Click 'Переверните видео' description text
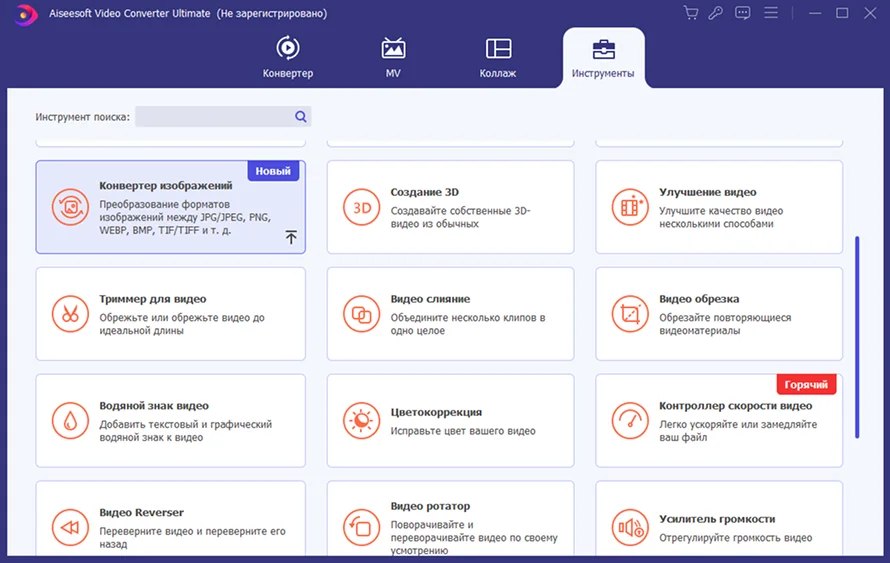 point(192,537)
